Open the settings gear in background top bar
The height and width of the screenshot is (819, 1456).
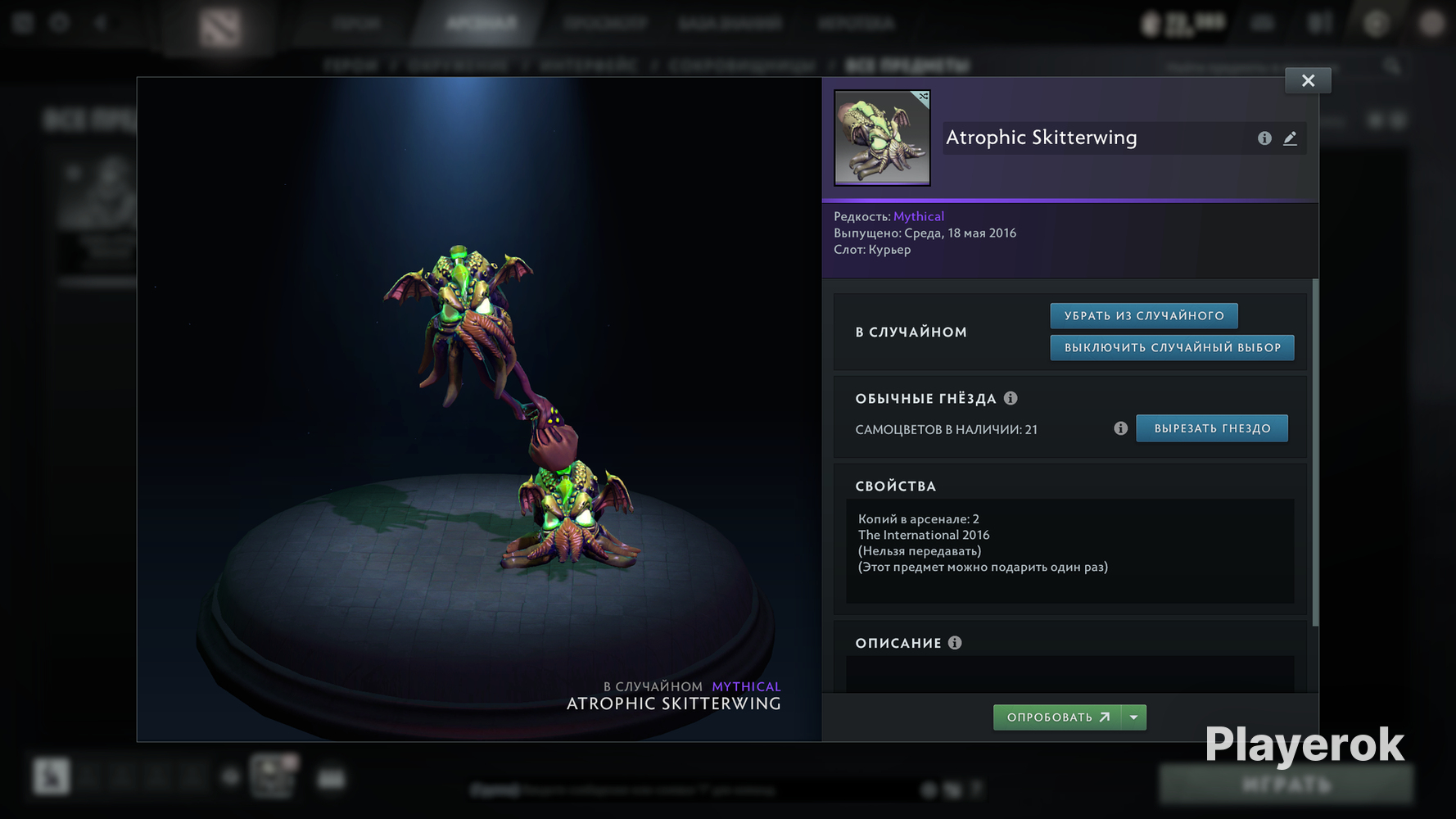[x=60, y=22]
